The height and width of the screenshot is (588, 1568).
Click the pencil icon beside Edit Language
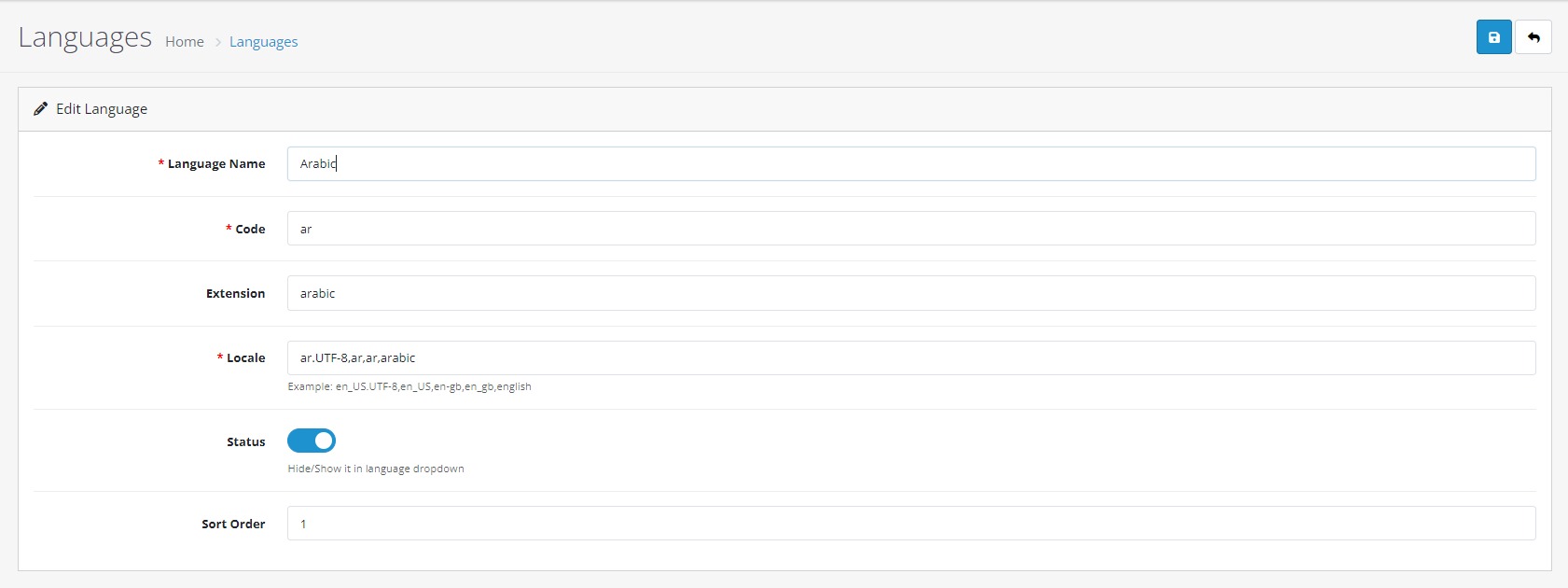41,109
